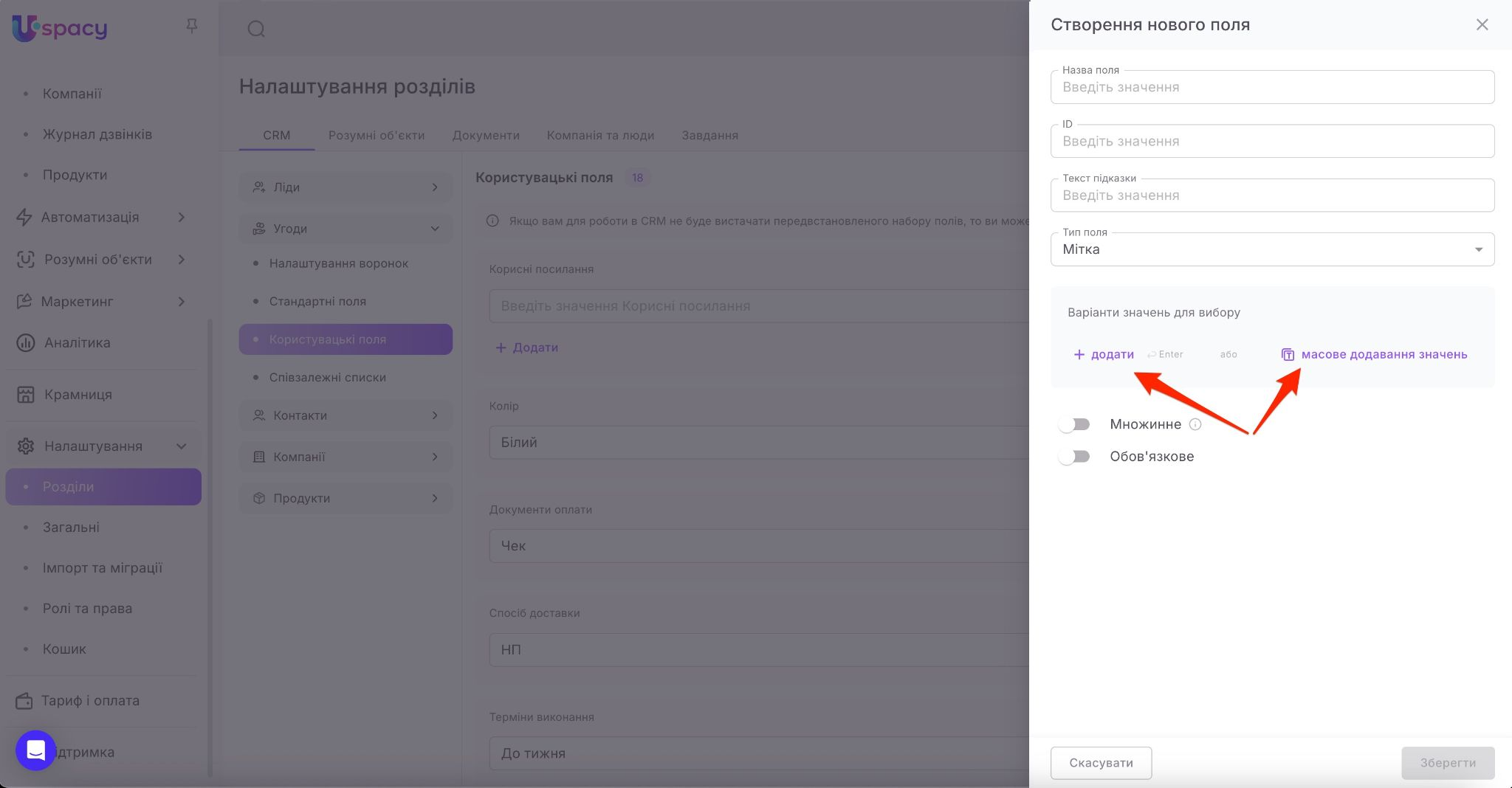
Task: Click the search magnifier icon
Action: click(256, 29)
